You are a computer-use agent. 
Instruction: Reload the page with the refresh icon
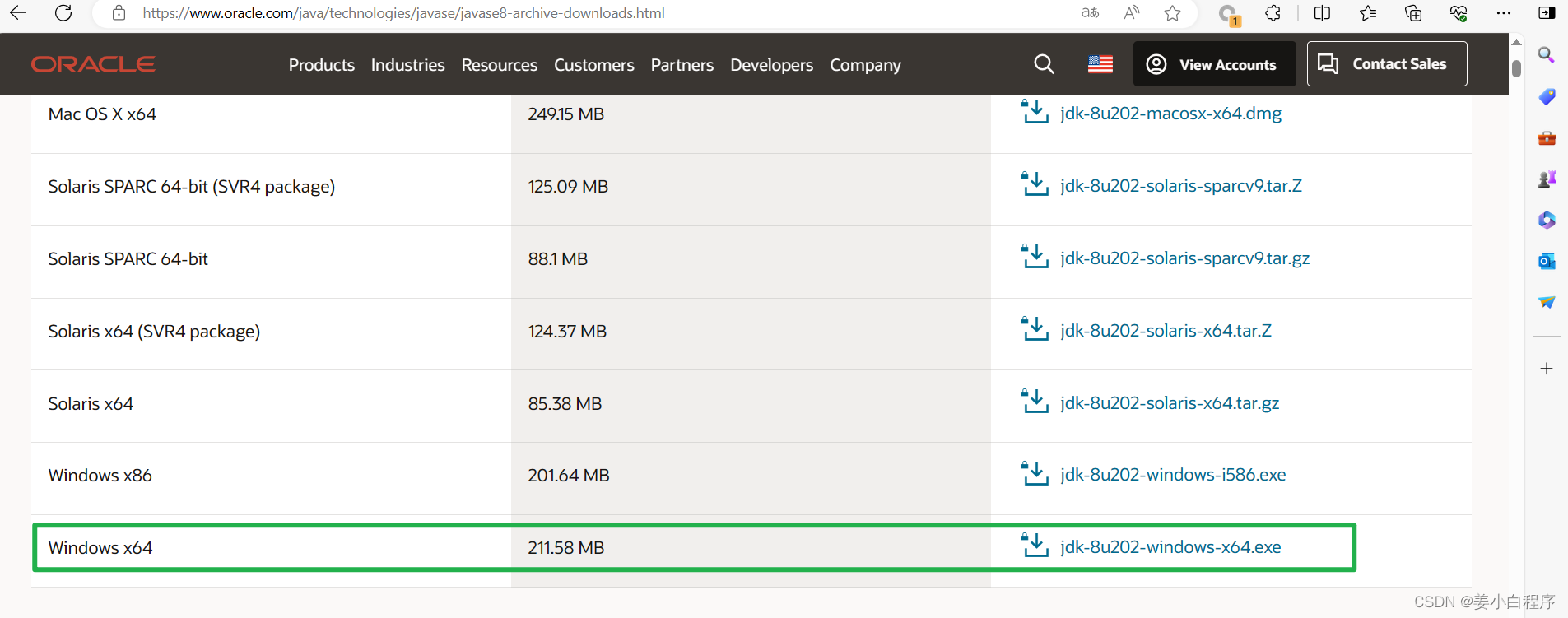tap(63, 13)
